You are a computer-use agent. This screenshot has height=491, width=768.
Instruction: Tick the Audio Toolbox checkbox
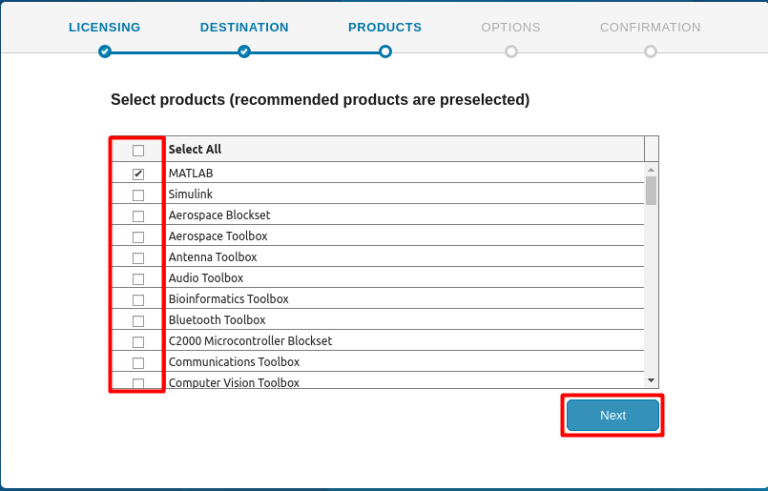point(138,279)
